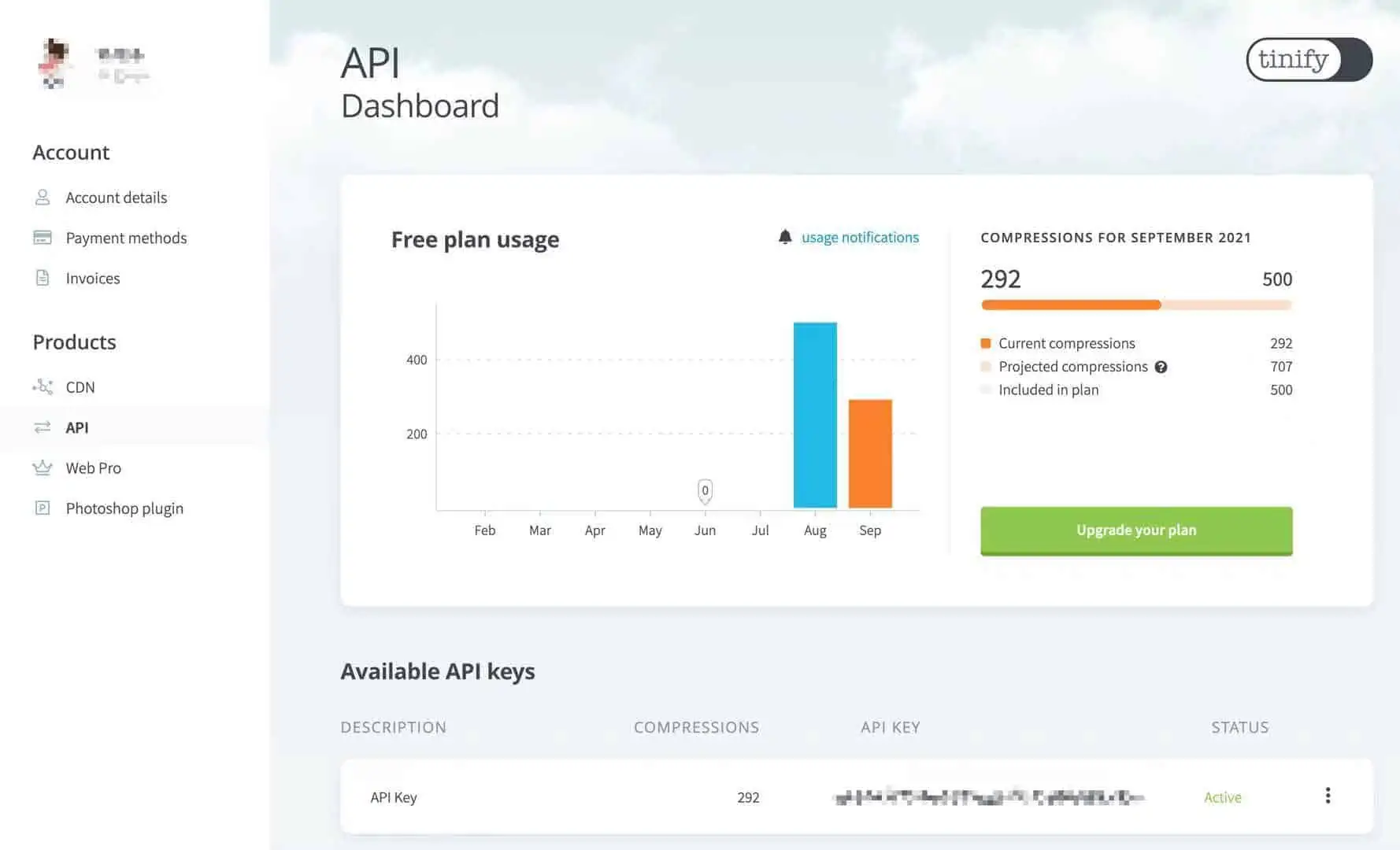Click the usage notifications bell icon
Screen dimensions: 1400x850
[785, 237]
